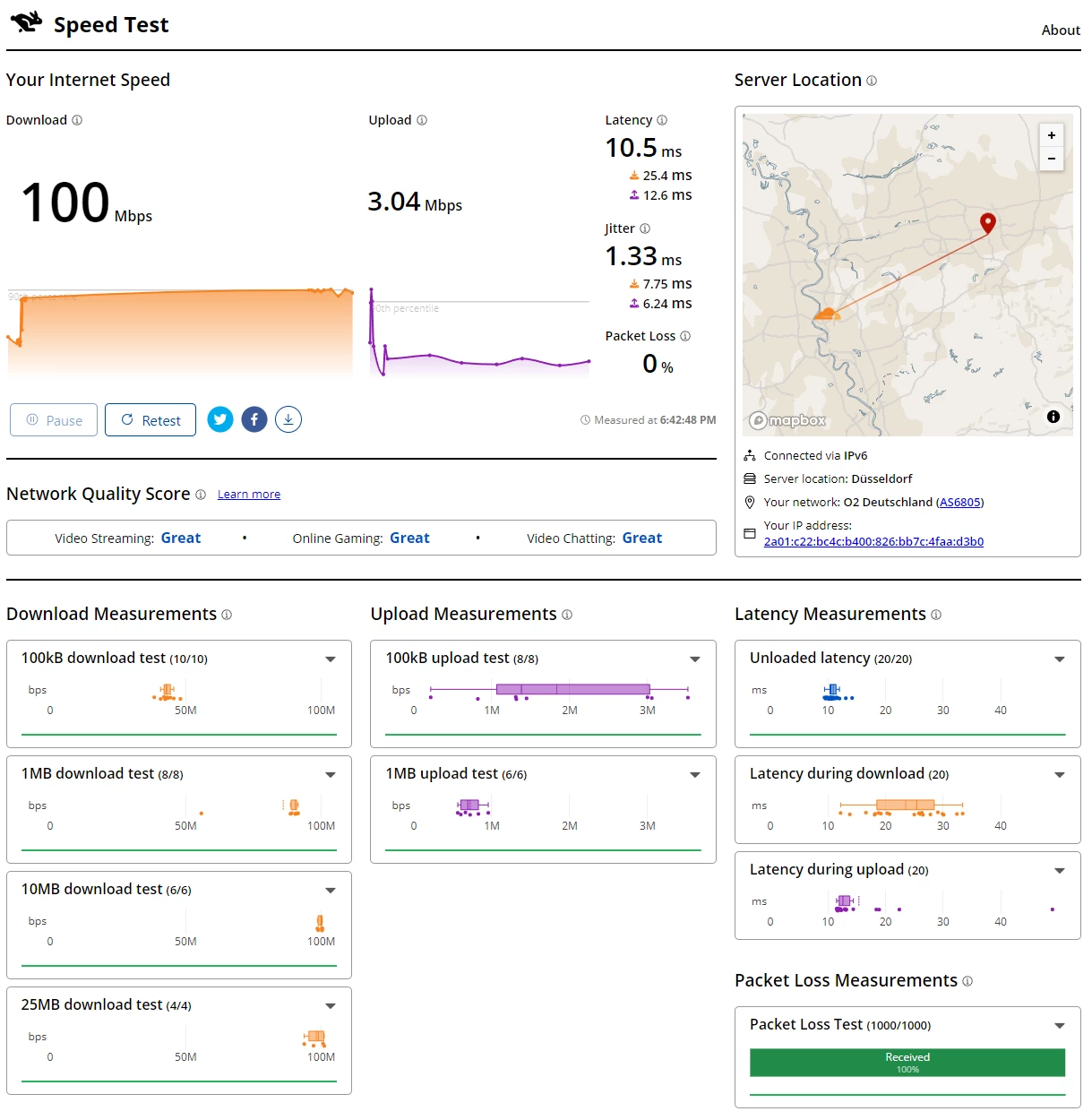The height and width of the screenshot is (1120, 1092).
Task: Click the Speed Test rabbit logo
Action: point(27,22)
